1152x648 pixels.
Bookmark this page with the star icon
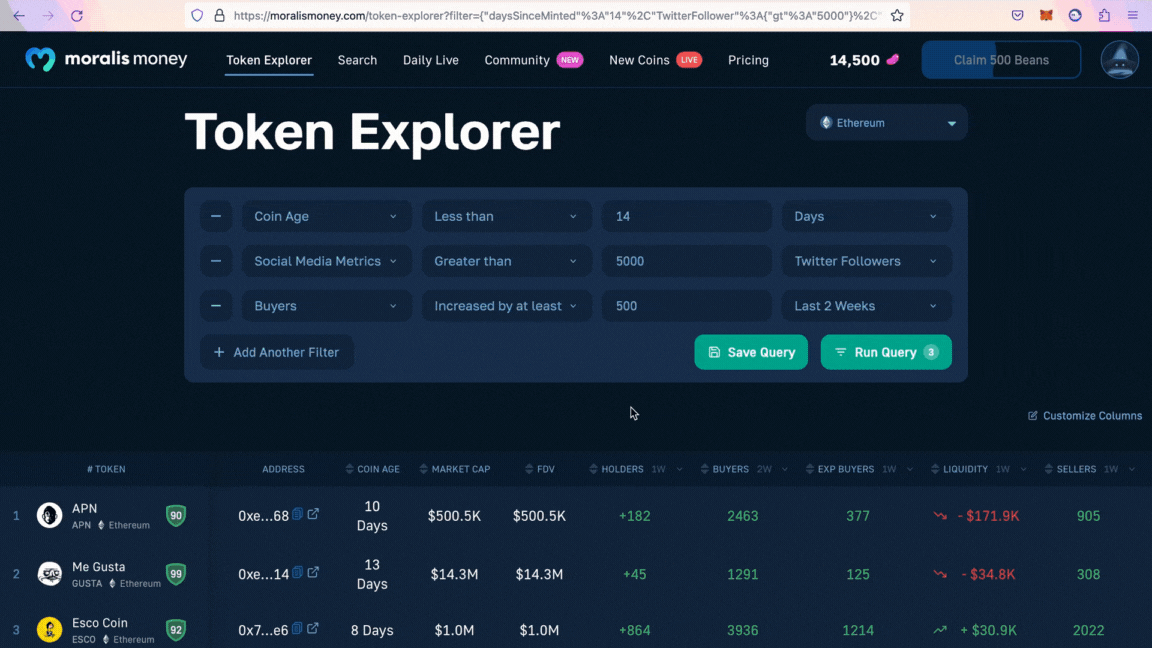897,15
